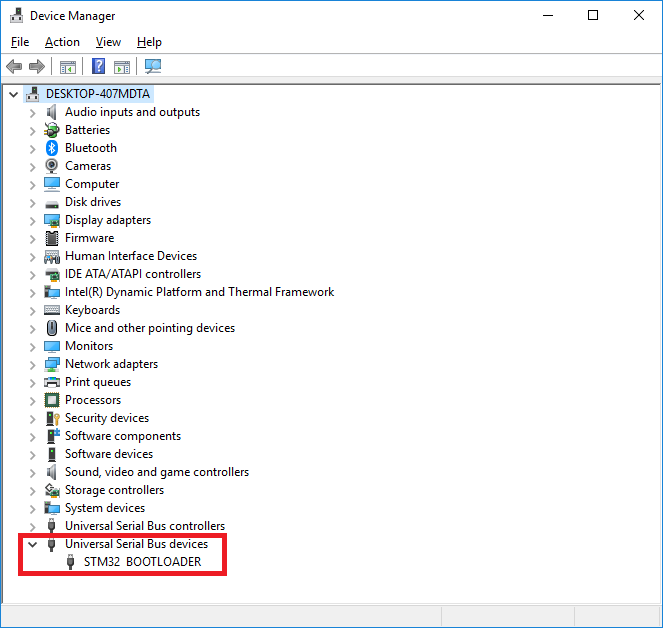
Task: Click the Batteries category icon
Action: (52, 130)
